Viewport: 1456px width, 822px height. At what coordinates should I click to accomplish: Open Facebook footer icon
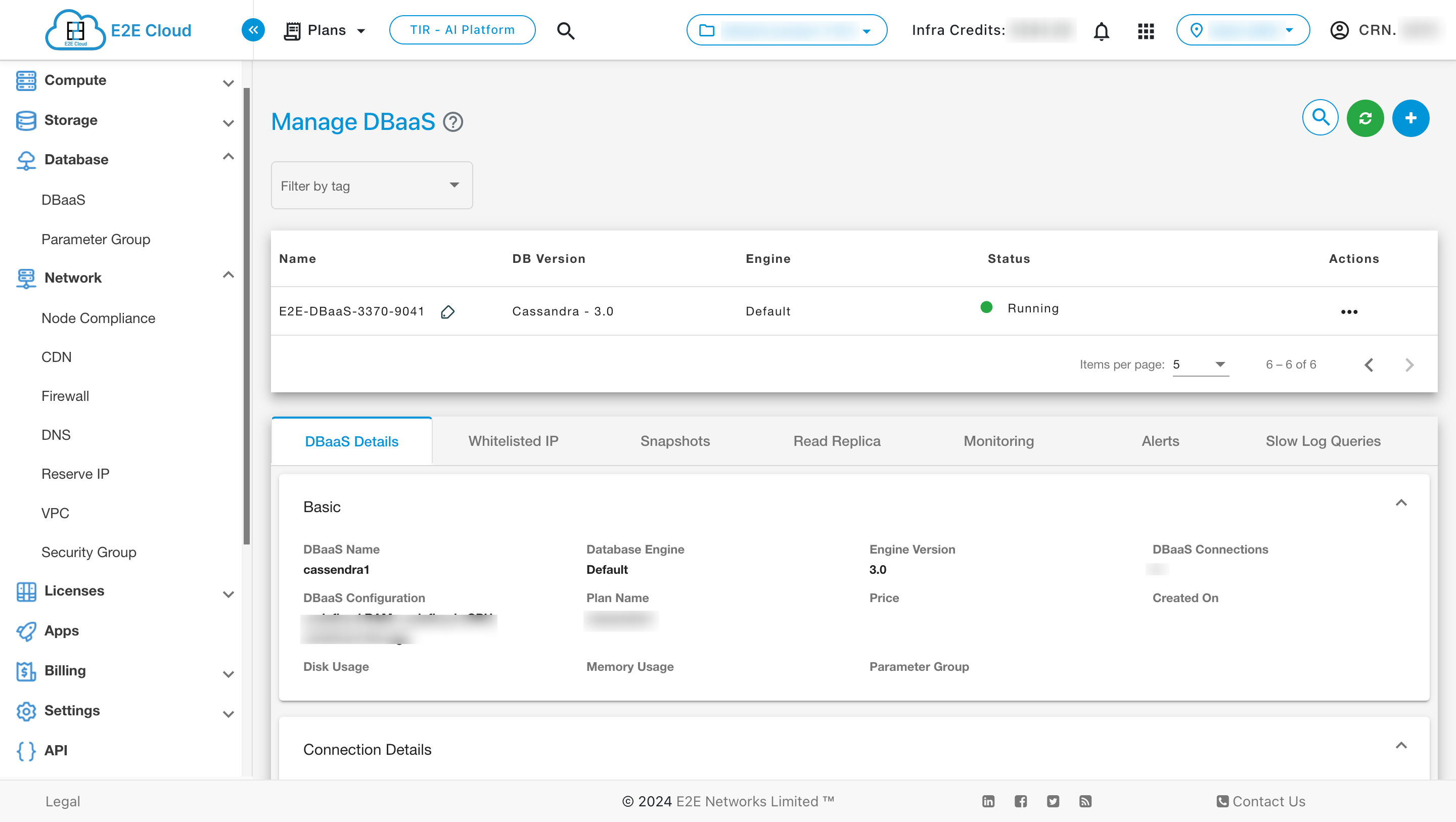pos(1020,801)
